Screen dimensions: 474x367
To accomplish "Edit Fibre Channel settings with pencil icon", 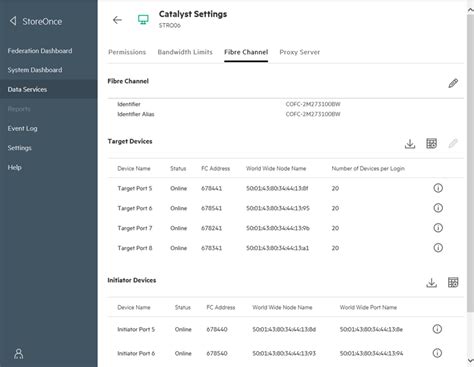I will pyautogui.click(x=453, y=83).
